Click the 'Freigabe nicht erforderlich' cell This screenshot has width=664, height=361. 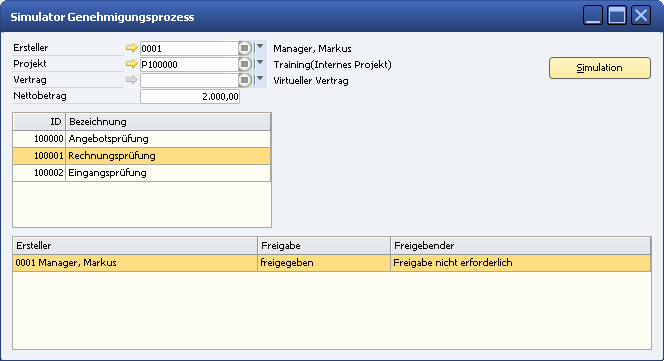(520, 263)
